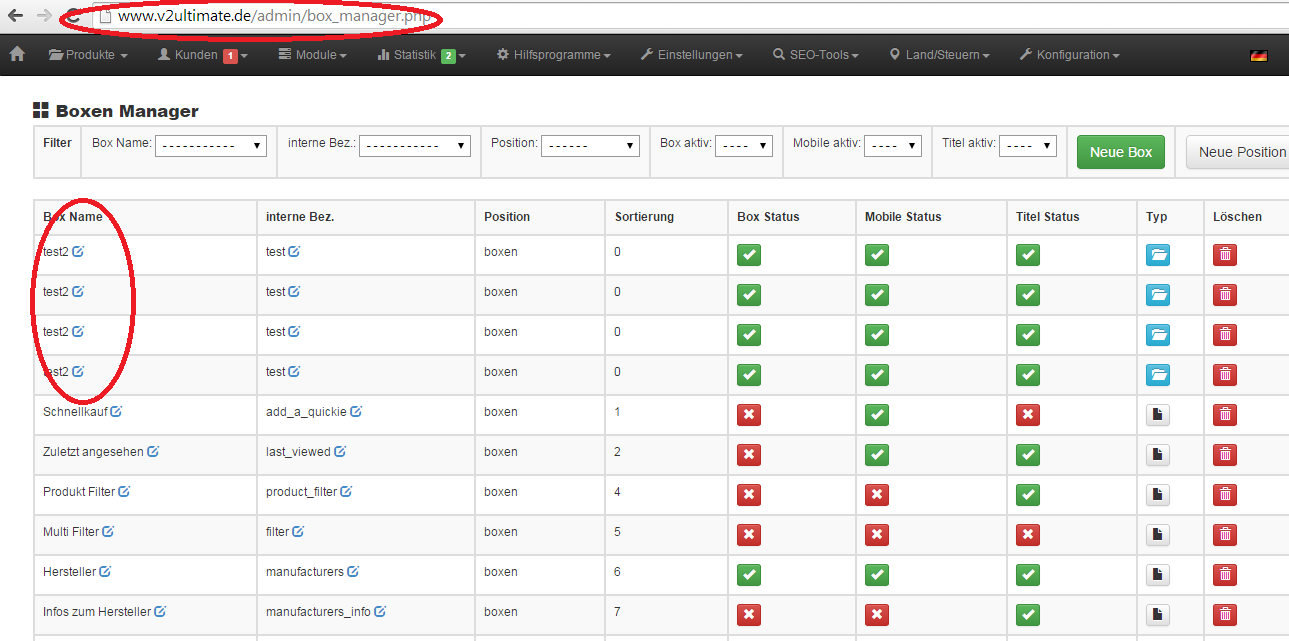Screen dimensions: 1289x641
Task: Expand the Mobile aktiv filter dropdown
Action: (893, 146)
